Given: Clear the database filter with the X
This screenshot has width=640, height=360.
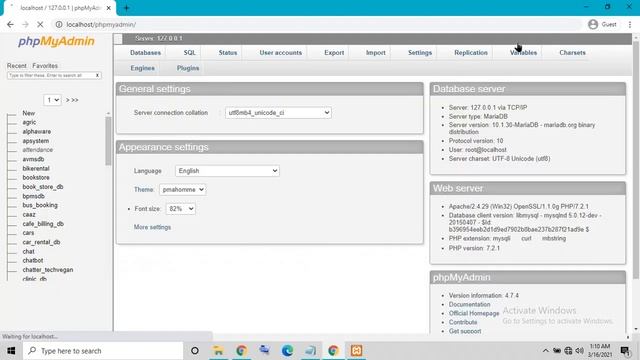Looking at the screenshot, I should coord(98,76).
